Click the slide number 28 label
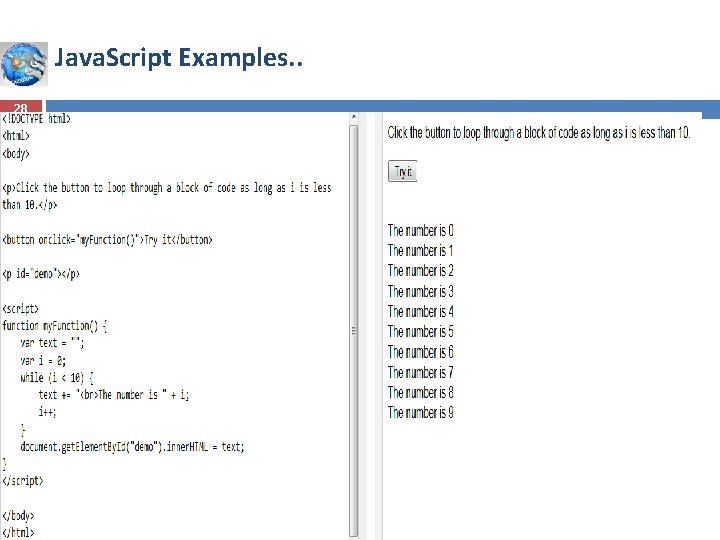The width and height of the screenshot is (720, 540). [x=21, y=107]
